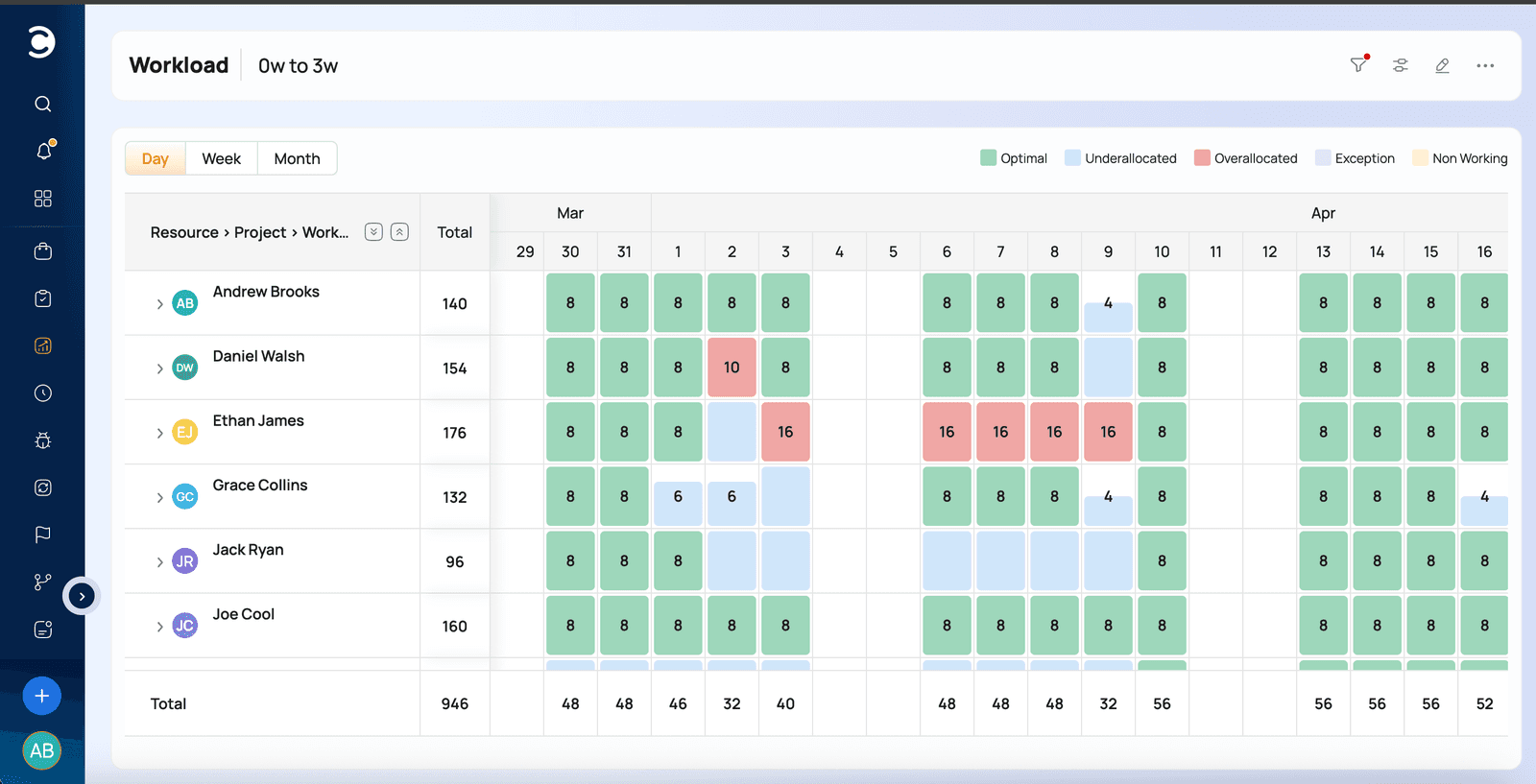The image size is (1536, 784).
Task: Open the three-dots more options menu
Action: [1485, 65]
